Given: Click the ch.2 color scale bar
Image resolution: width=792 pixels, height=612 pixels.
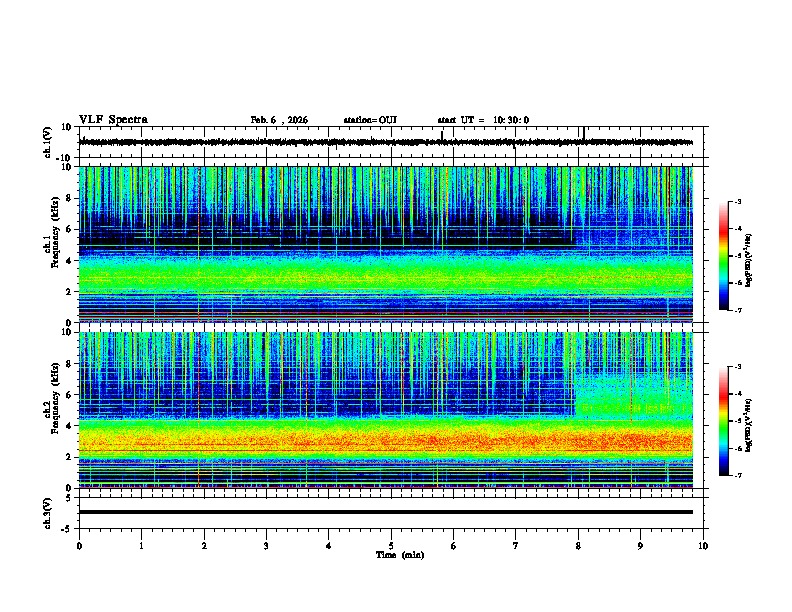Looking at the screenshot, I should click(724, 421).
